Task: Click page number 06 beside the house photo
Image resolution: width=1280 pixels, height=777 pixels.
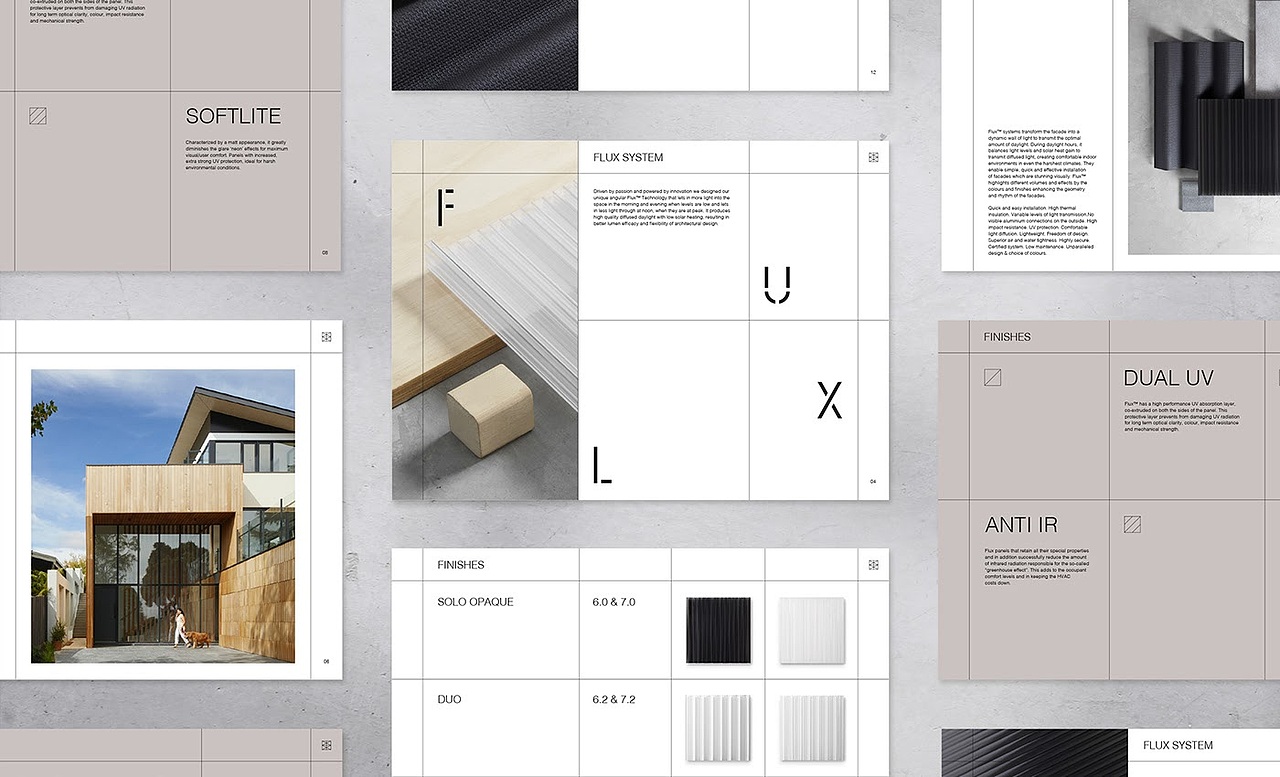Action: point(326,661)
